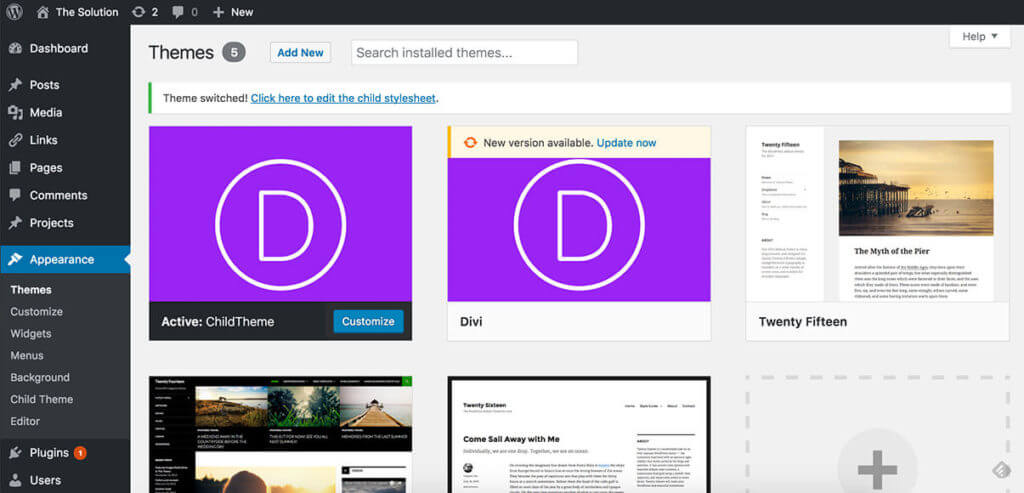Click the Add New button
Image resolution: width=1024 pixels, height=493 pixels.
[300, 52]
